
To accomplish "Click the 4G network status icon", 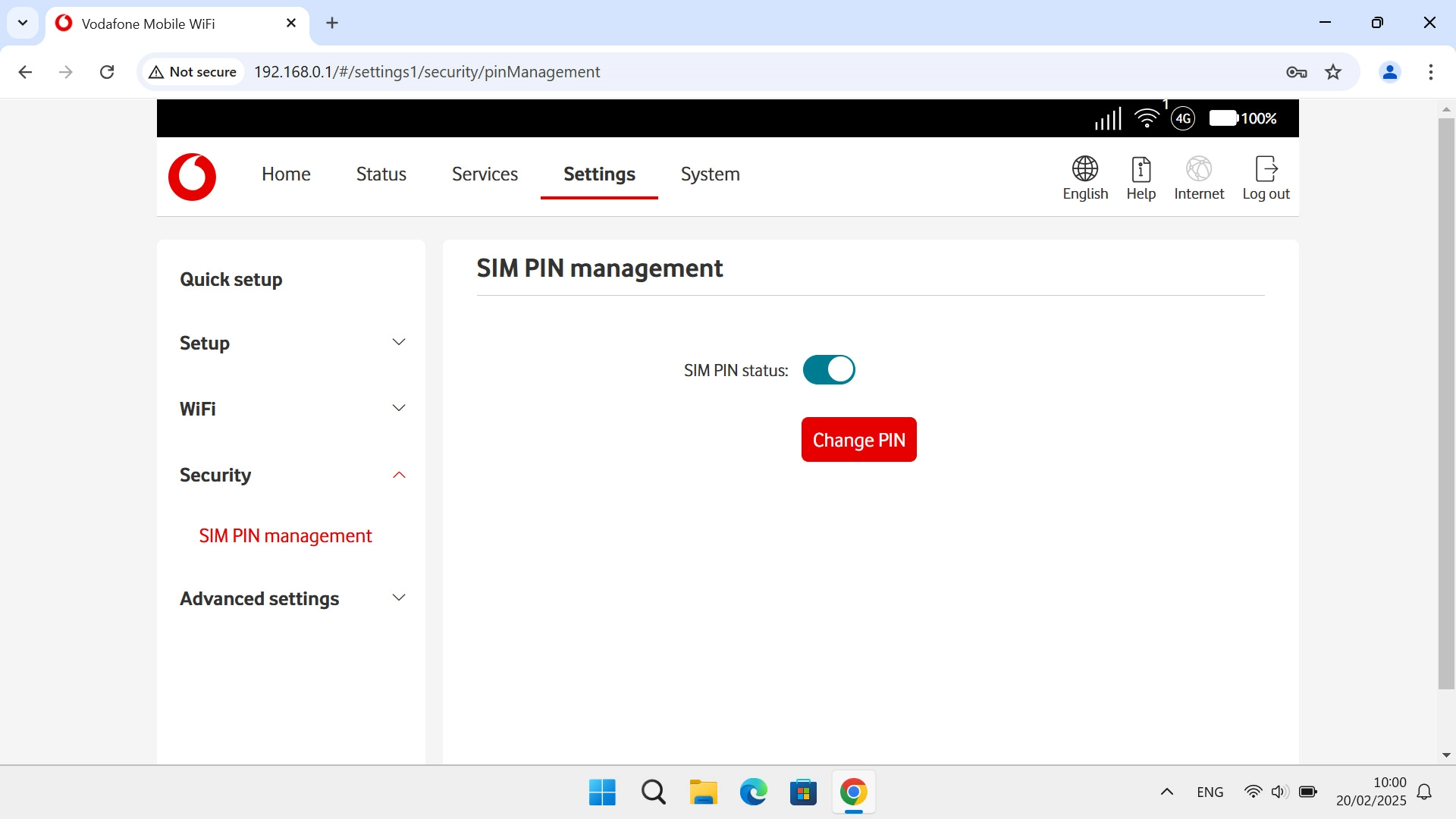I will (1183, 118).
